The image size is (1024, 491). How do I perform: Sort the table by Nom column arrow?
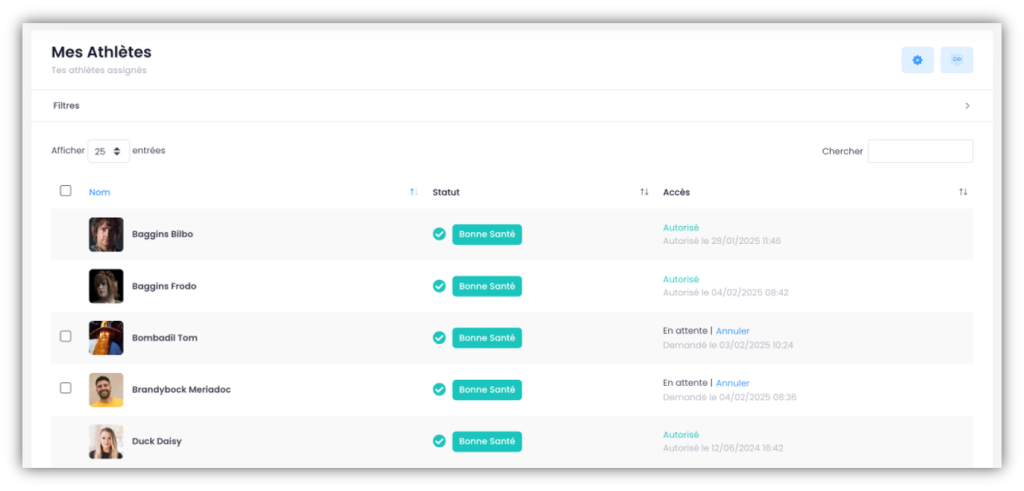(x=414, y=192)
